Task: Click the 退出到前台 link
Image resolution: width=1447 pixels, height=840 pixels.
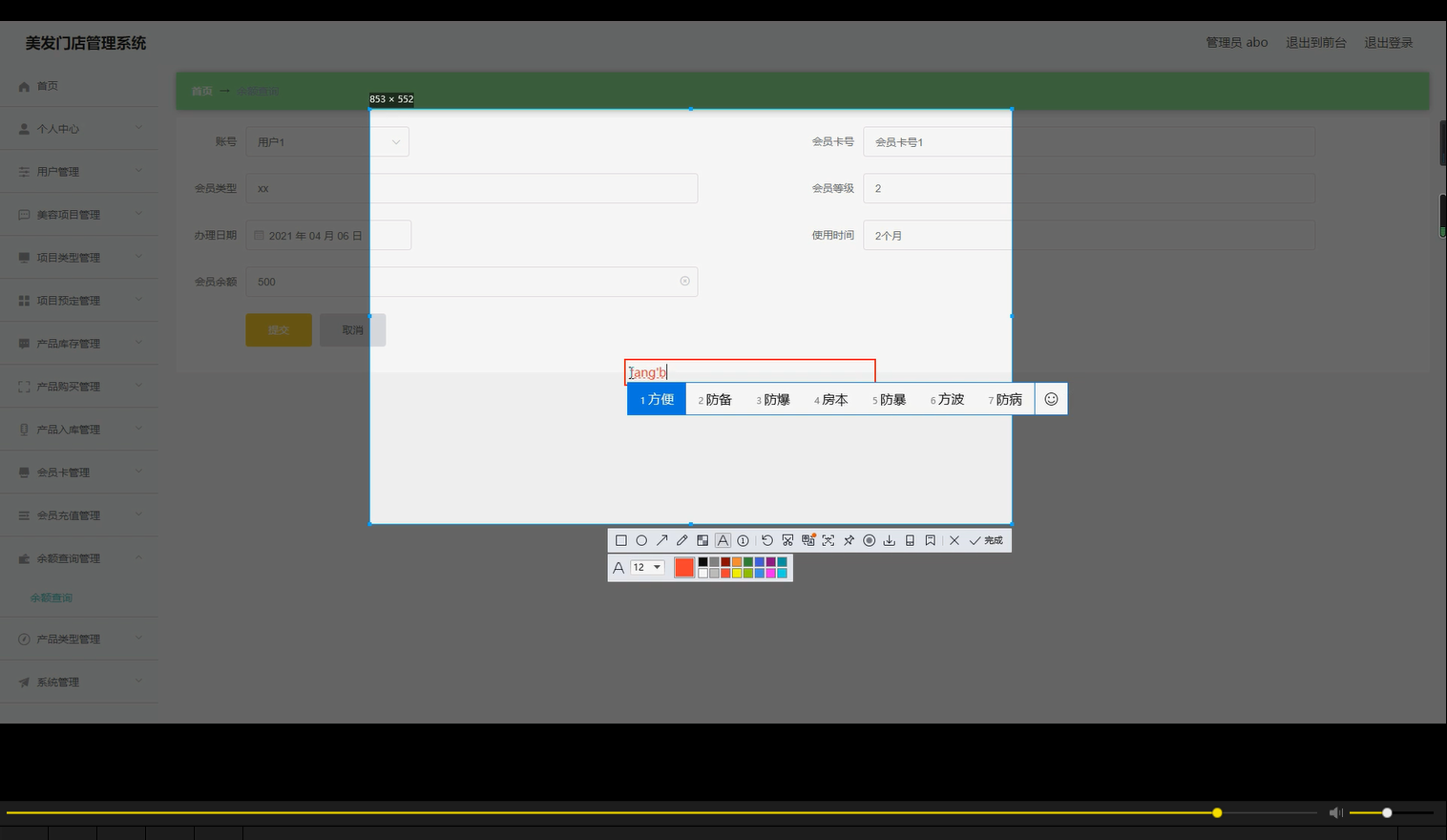Action: tap(1315, 42)
